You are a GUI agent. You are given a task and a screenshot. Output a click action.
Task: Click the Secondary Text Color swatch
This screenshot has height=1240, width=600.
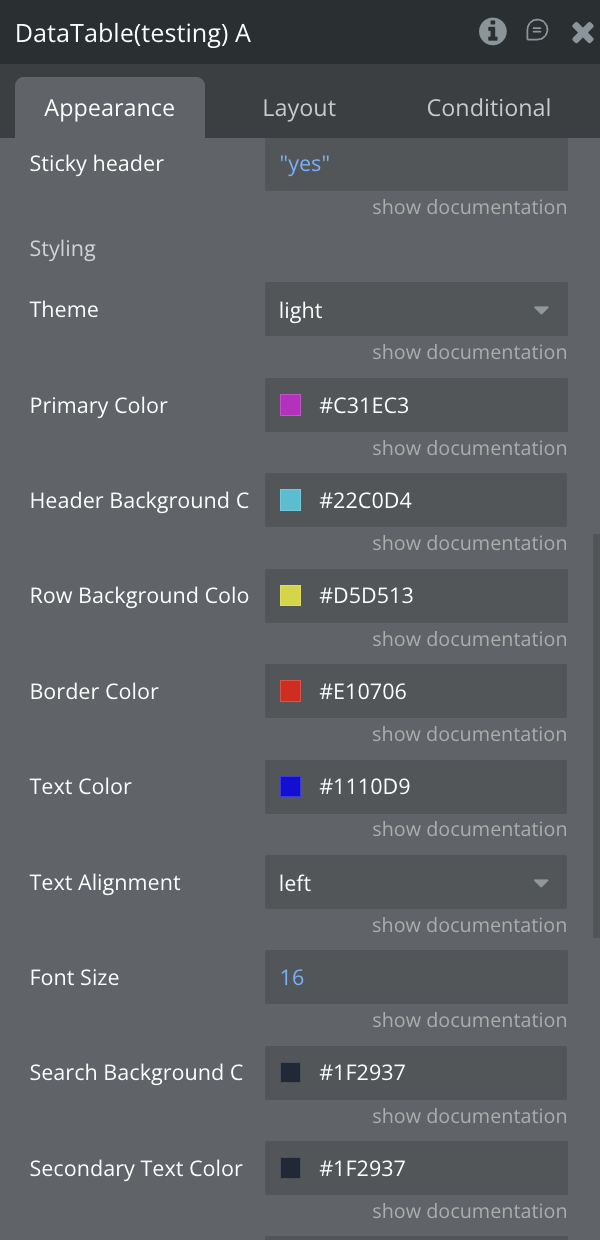point(290,1168)
